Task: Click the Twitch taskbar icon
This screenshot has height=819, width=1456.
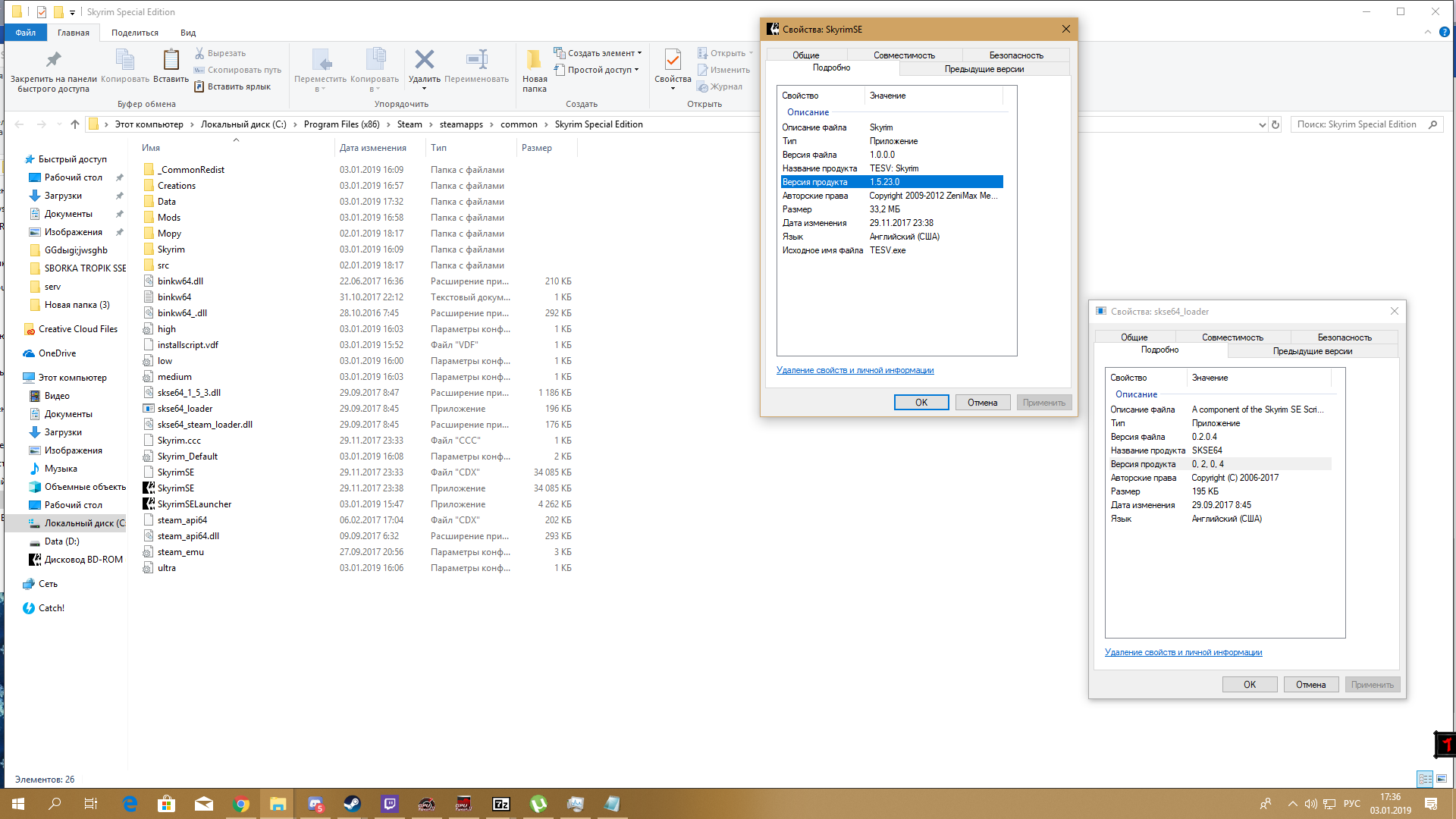Action: tap(390, 804)
